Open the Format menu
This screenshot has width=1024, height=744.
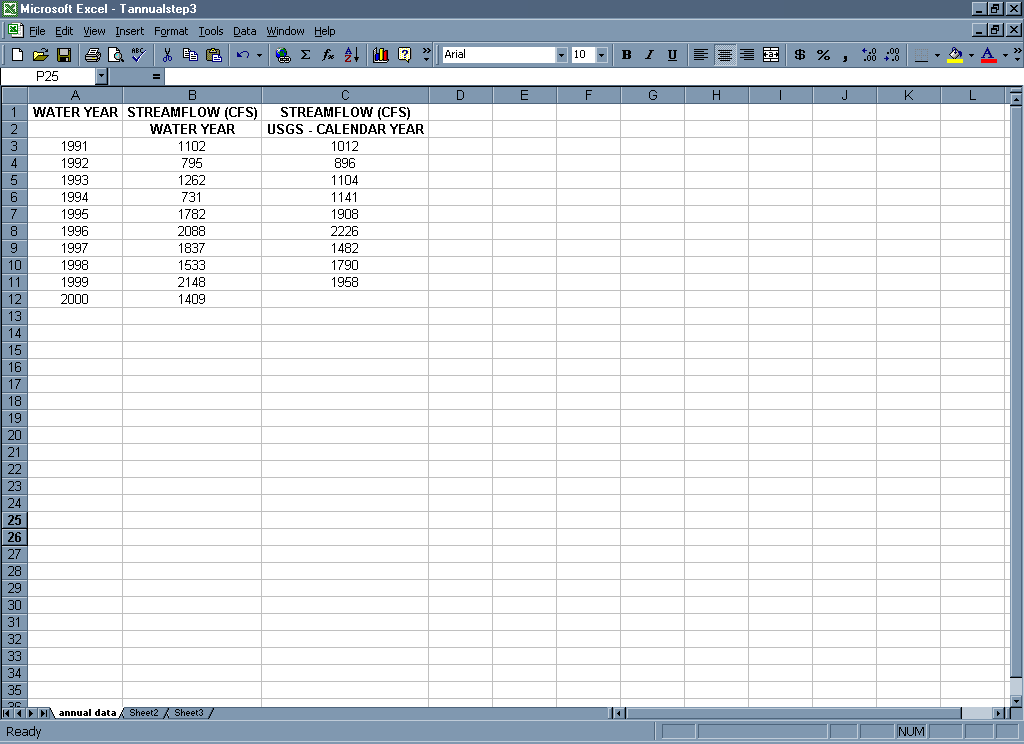tap(171, 31)
